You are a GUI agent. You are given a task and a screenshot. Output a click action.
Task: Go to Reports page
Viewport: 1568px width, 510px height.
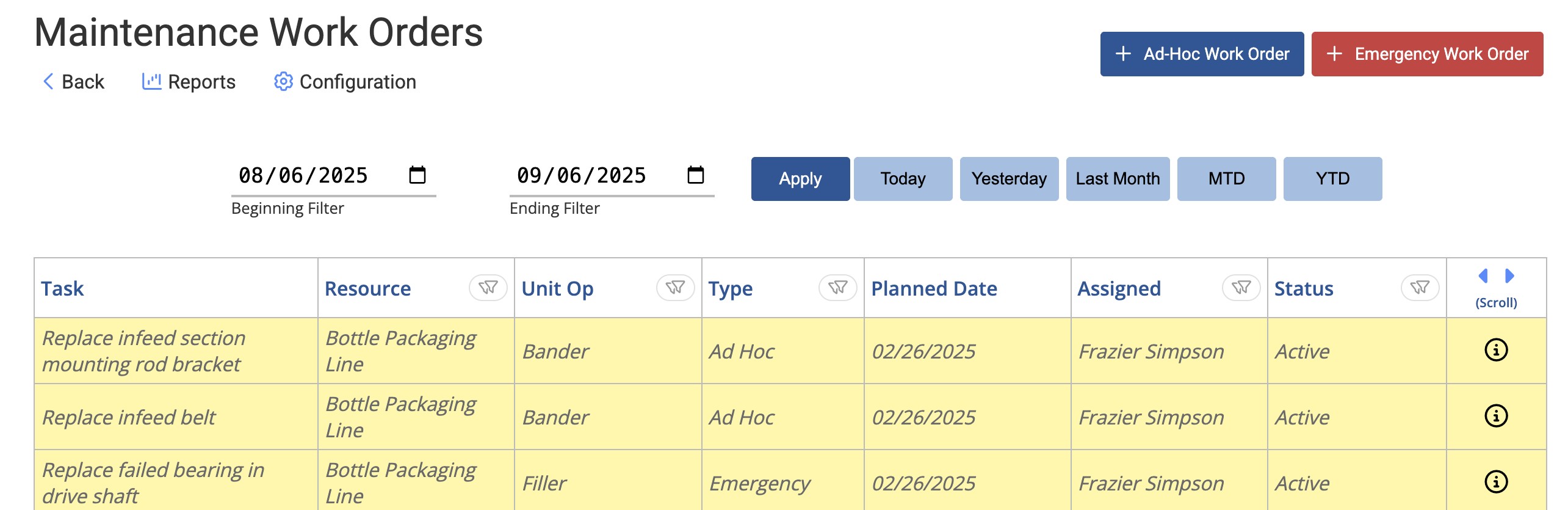(x=189, y=82)
